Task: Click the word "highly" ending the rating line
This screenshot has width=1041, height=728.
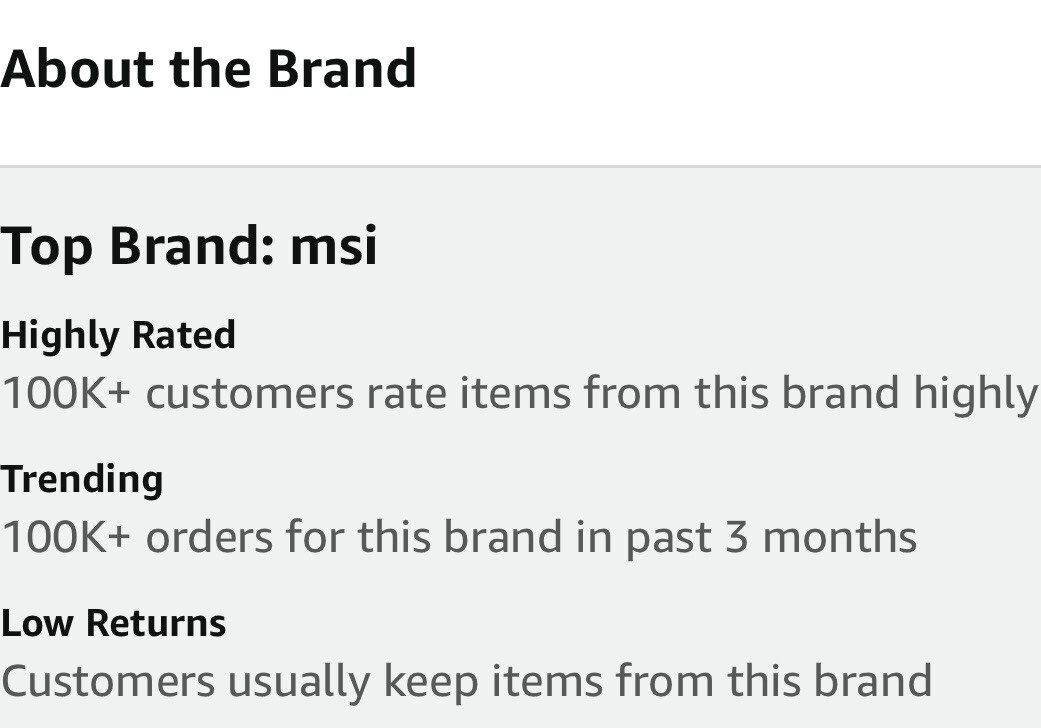Action: click(x=976, y=395)
